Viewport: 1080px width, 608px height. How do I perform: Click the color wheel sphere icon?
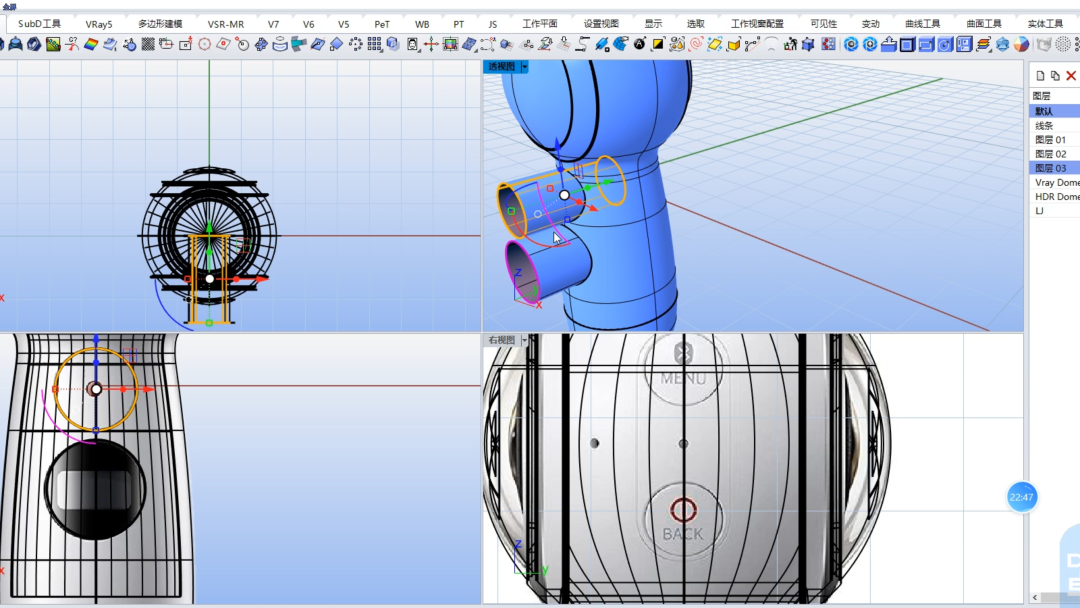pos(1021,45)
